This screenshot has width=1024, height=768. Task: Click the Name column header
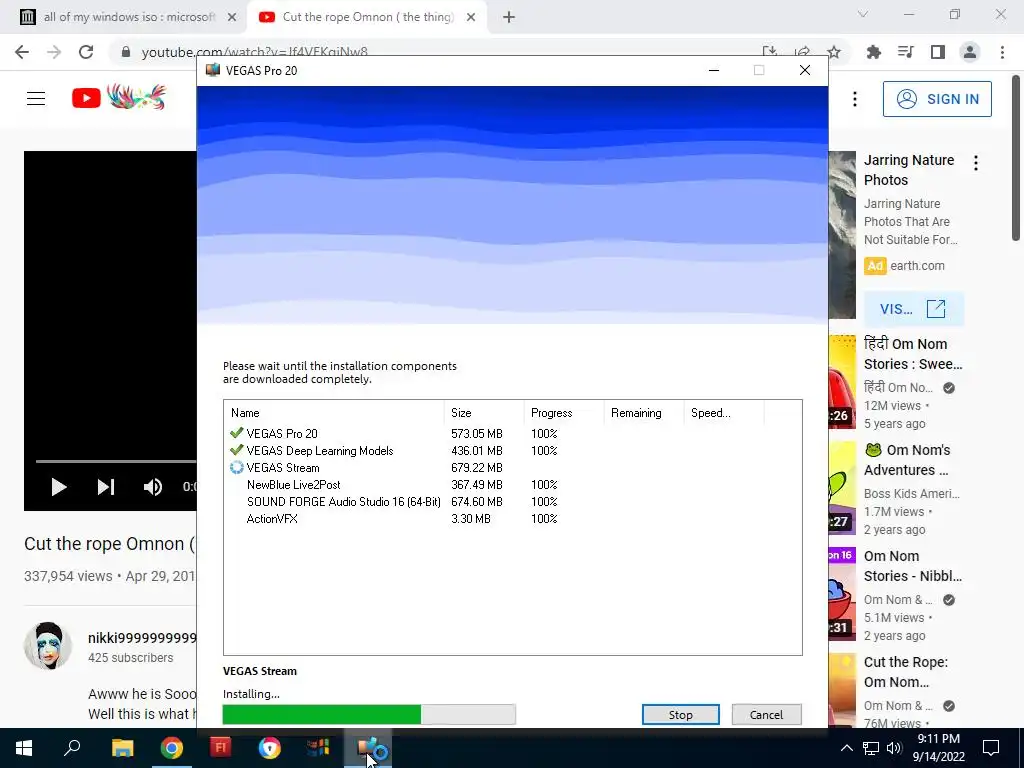tap(334, 413)
